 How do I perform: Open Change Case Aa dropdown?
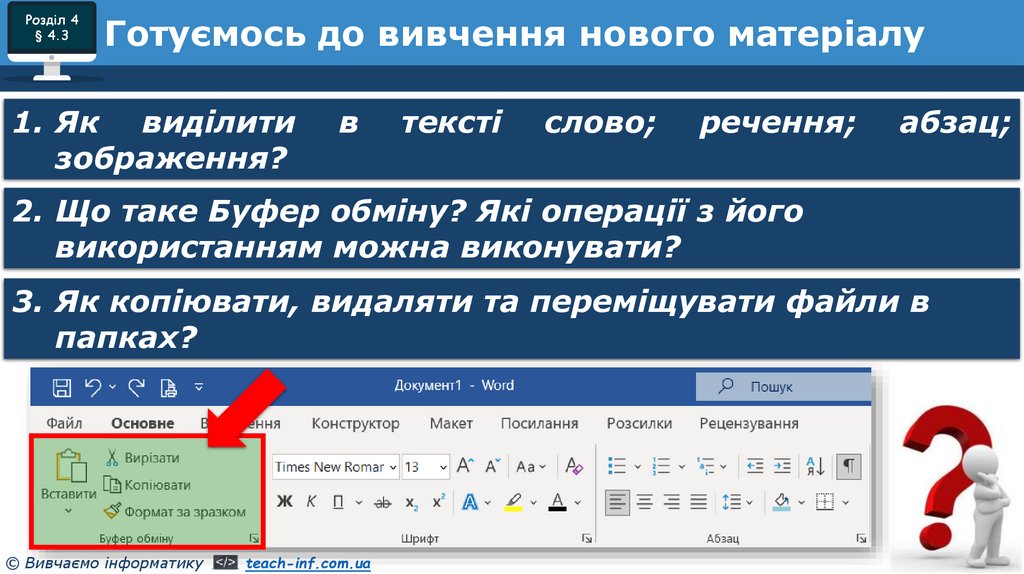point(530,466)
